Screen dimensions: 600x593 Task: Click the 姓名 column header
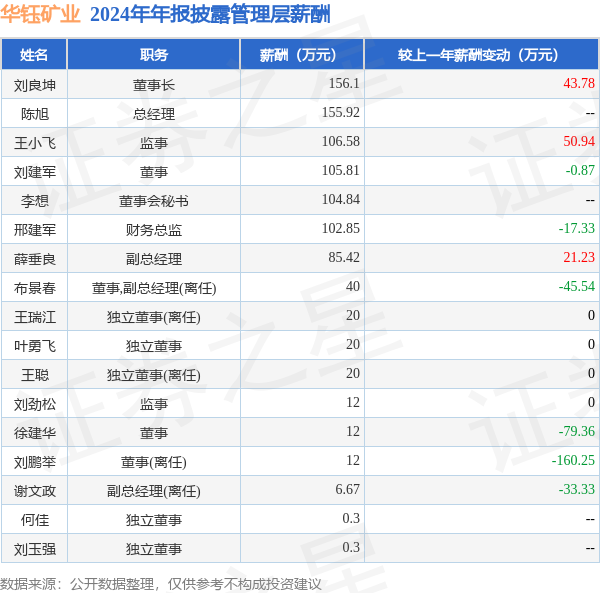tap(34, 55)
